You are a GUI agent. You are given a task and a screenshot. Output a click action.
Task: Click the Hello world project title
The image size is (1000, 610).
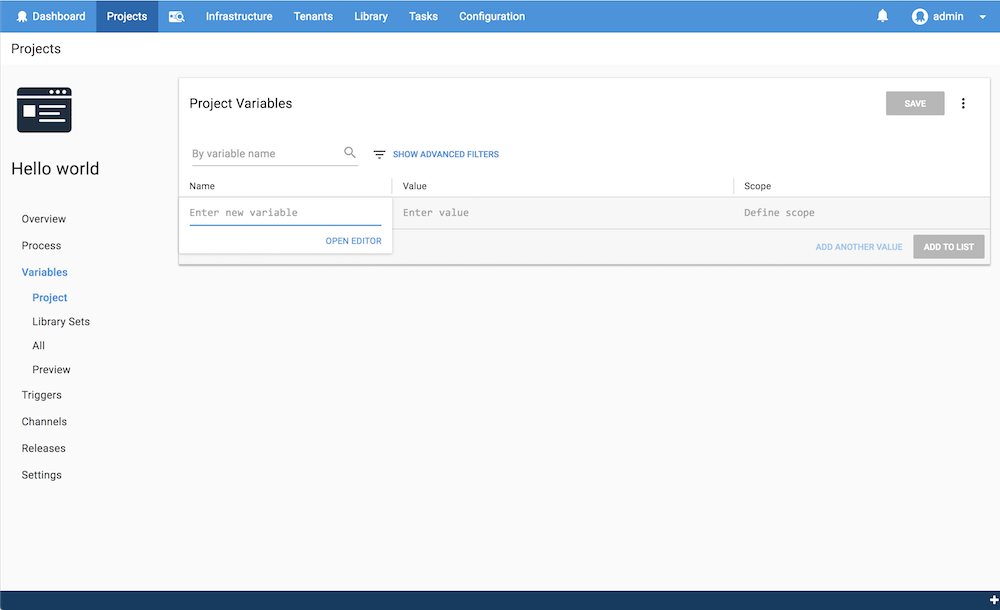pyautogui.click(x=55, y=168)
